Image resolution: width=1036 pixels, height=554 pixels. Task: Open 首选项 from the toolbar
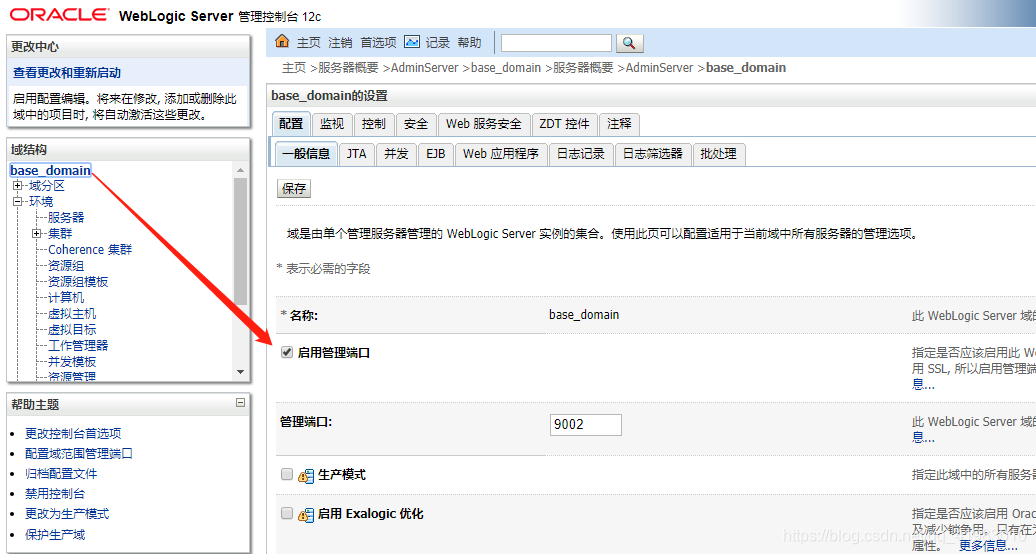coord(379,43)
